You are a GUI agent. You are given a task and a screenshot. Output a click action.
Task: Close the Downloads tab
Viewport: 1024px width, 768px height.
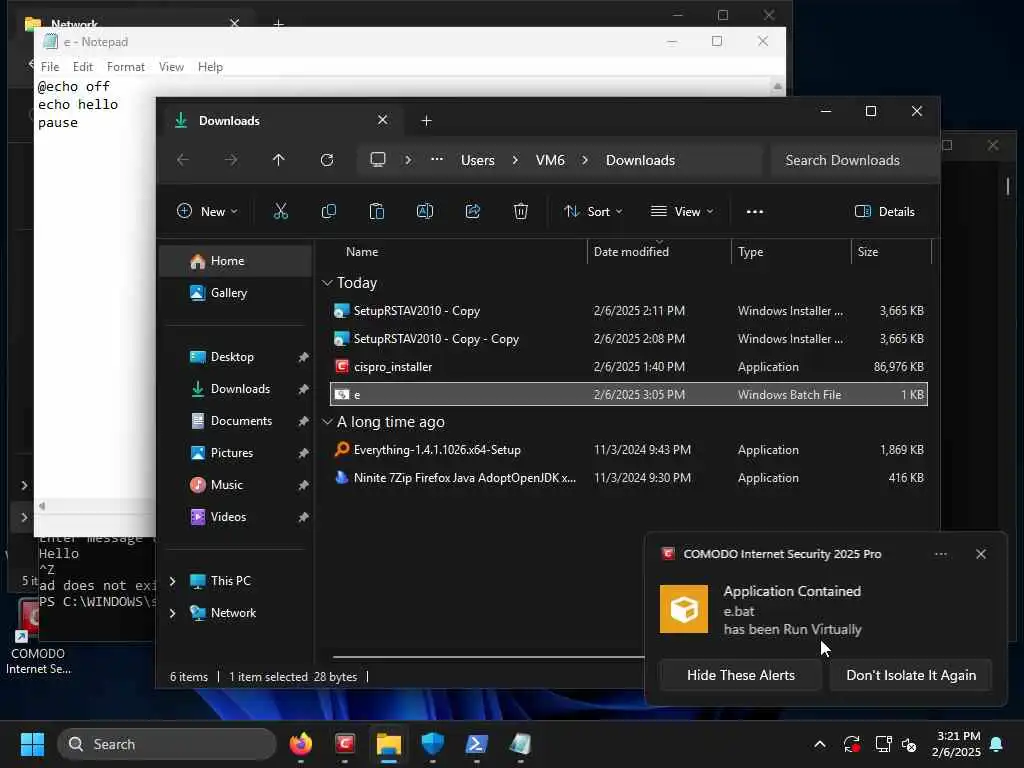pos(383,120)
